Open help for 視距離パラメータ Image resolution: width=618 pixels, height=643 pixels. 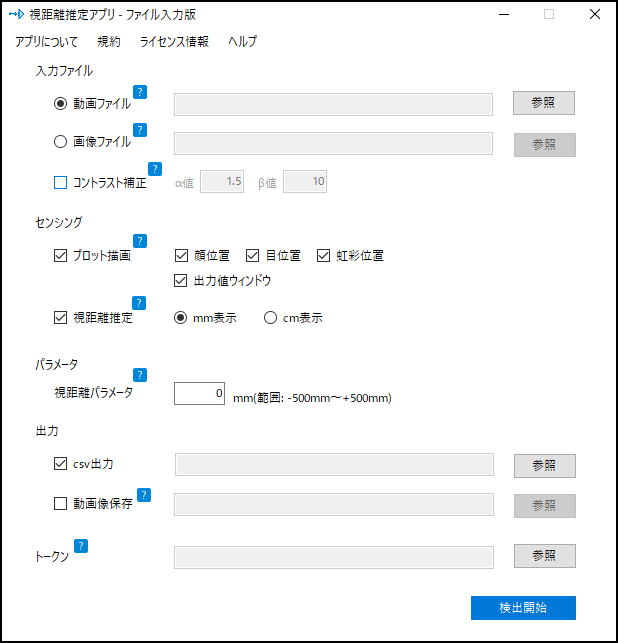click(140, 375)
